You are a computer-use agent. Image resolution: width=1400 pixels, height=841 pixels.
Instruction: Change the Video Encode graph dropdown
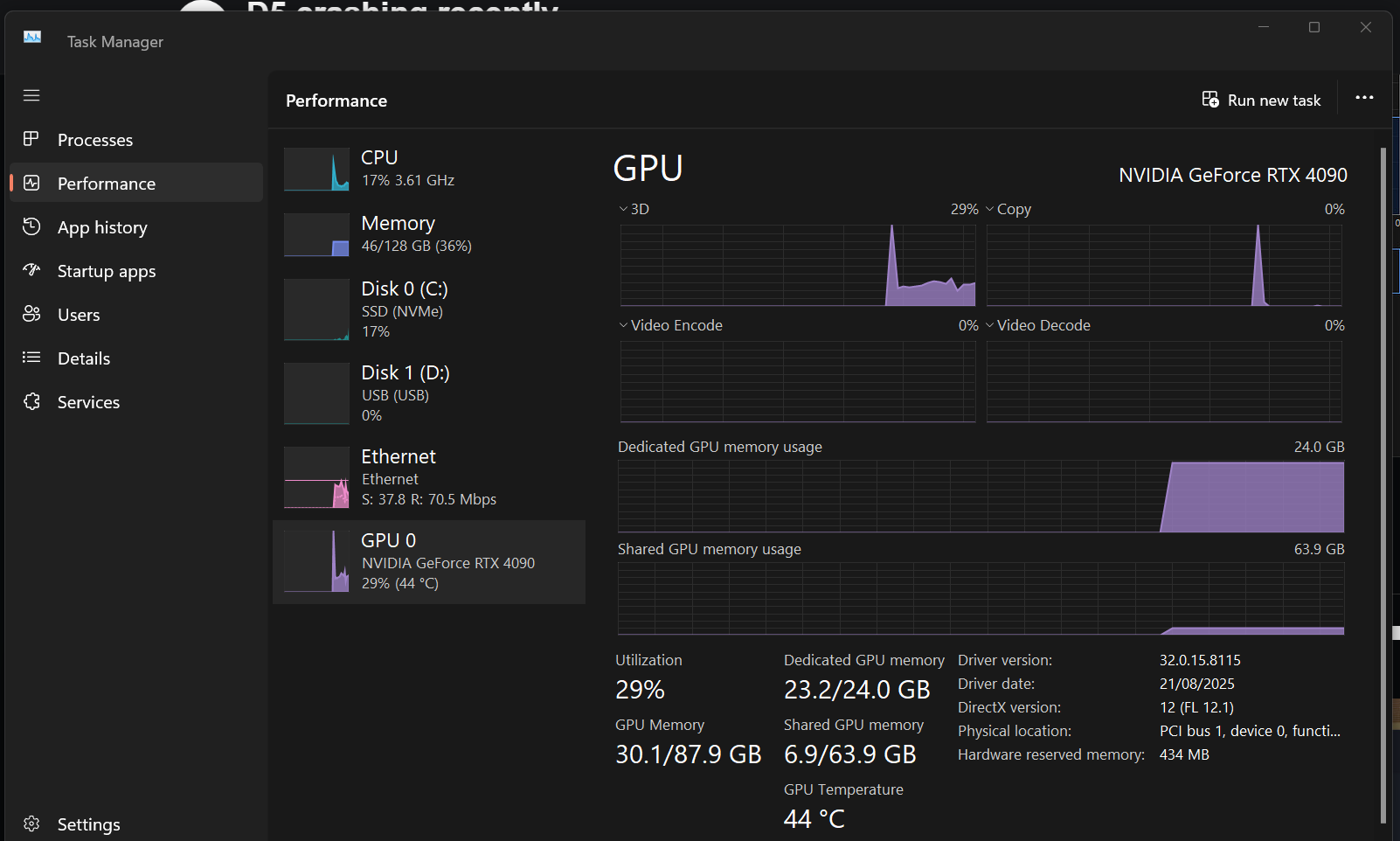[623, 325]
